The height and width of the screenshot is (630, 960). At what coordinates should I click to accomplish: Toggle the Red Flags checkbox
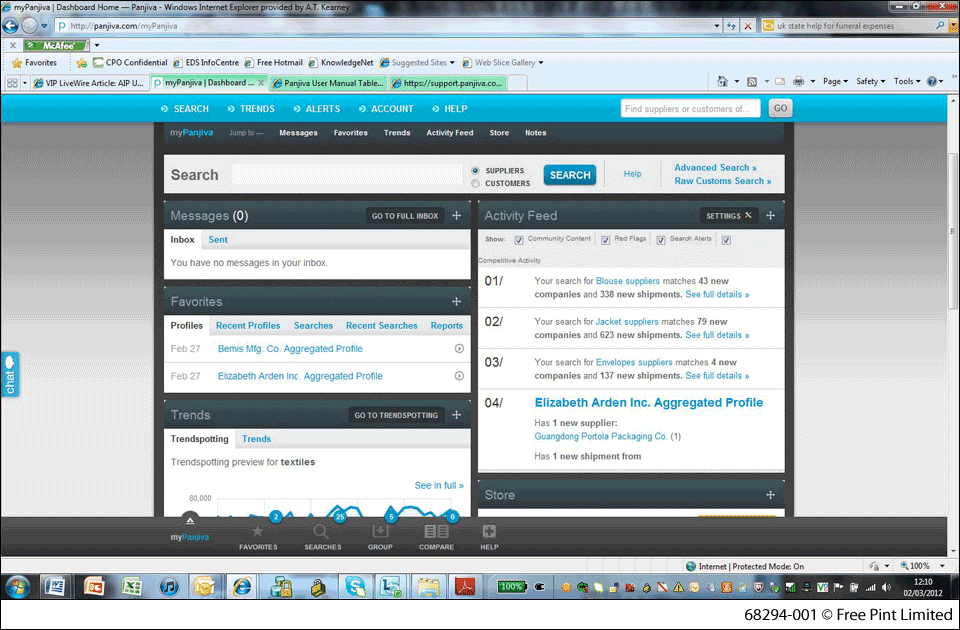(x=606, y=240)
